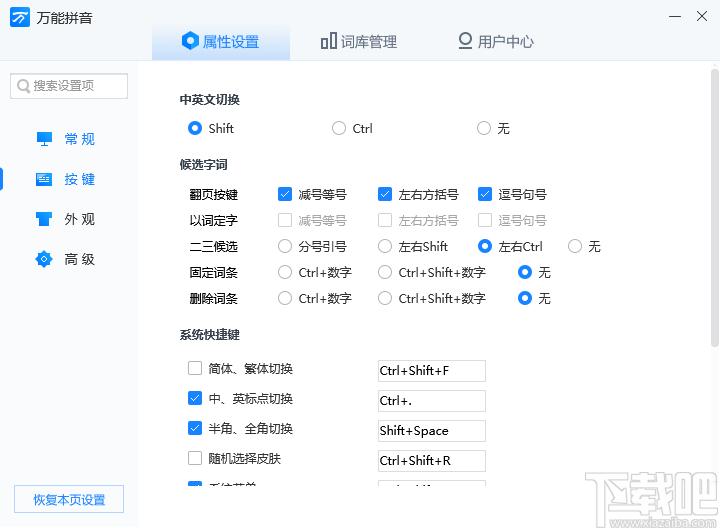720x528 pixels.
Task: Select Ctrl+数字 for 删除词条
Action: [285, 298]
